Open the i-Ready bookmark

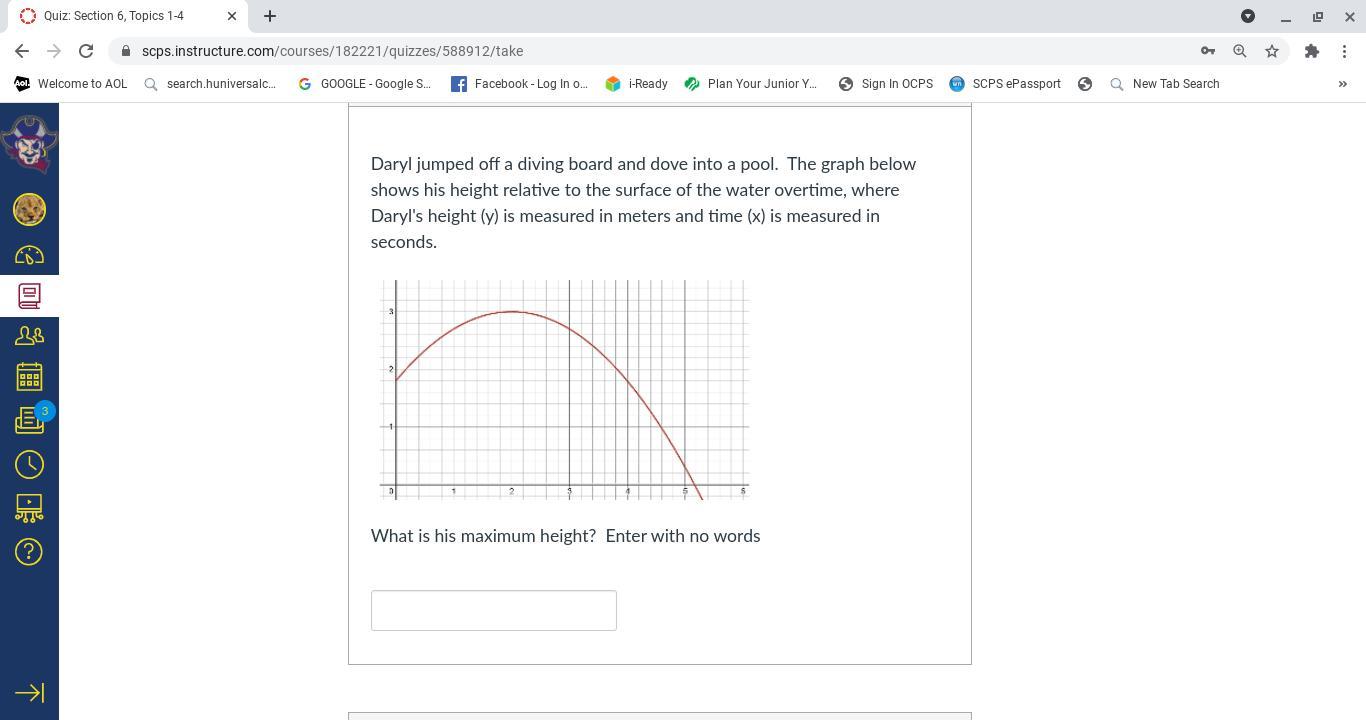[636, 84]
